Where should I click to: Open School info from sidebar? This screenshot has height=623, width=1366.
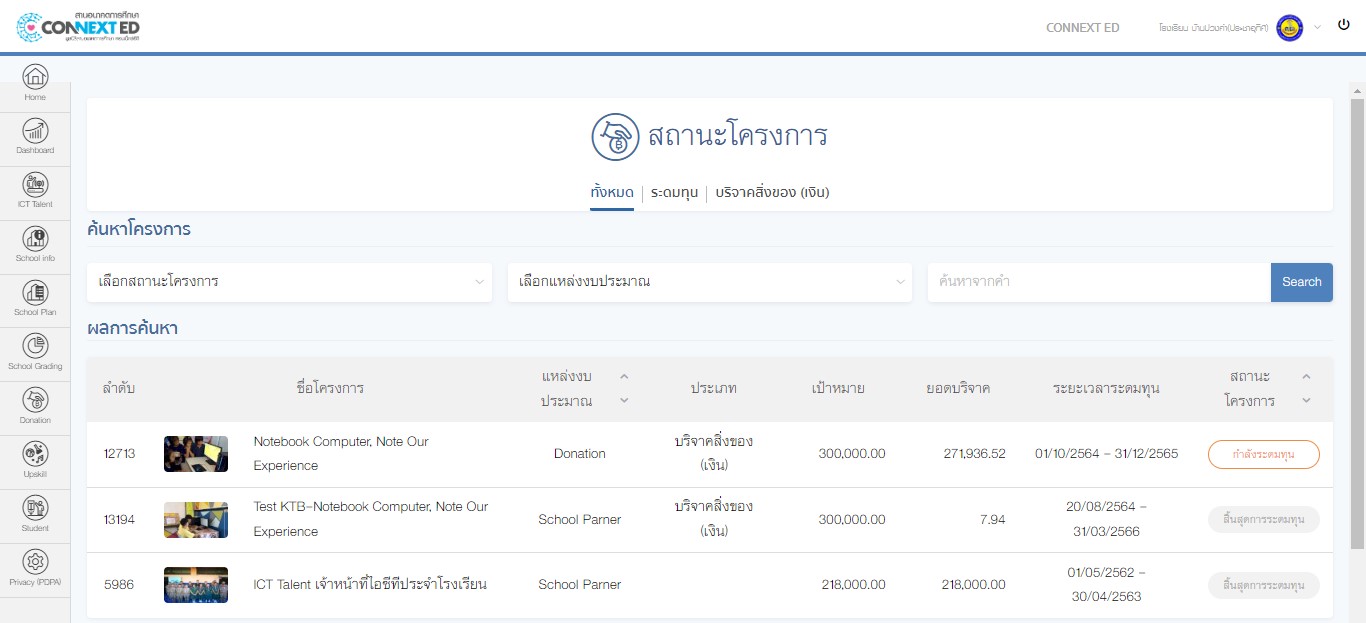[x=35, y=240]
